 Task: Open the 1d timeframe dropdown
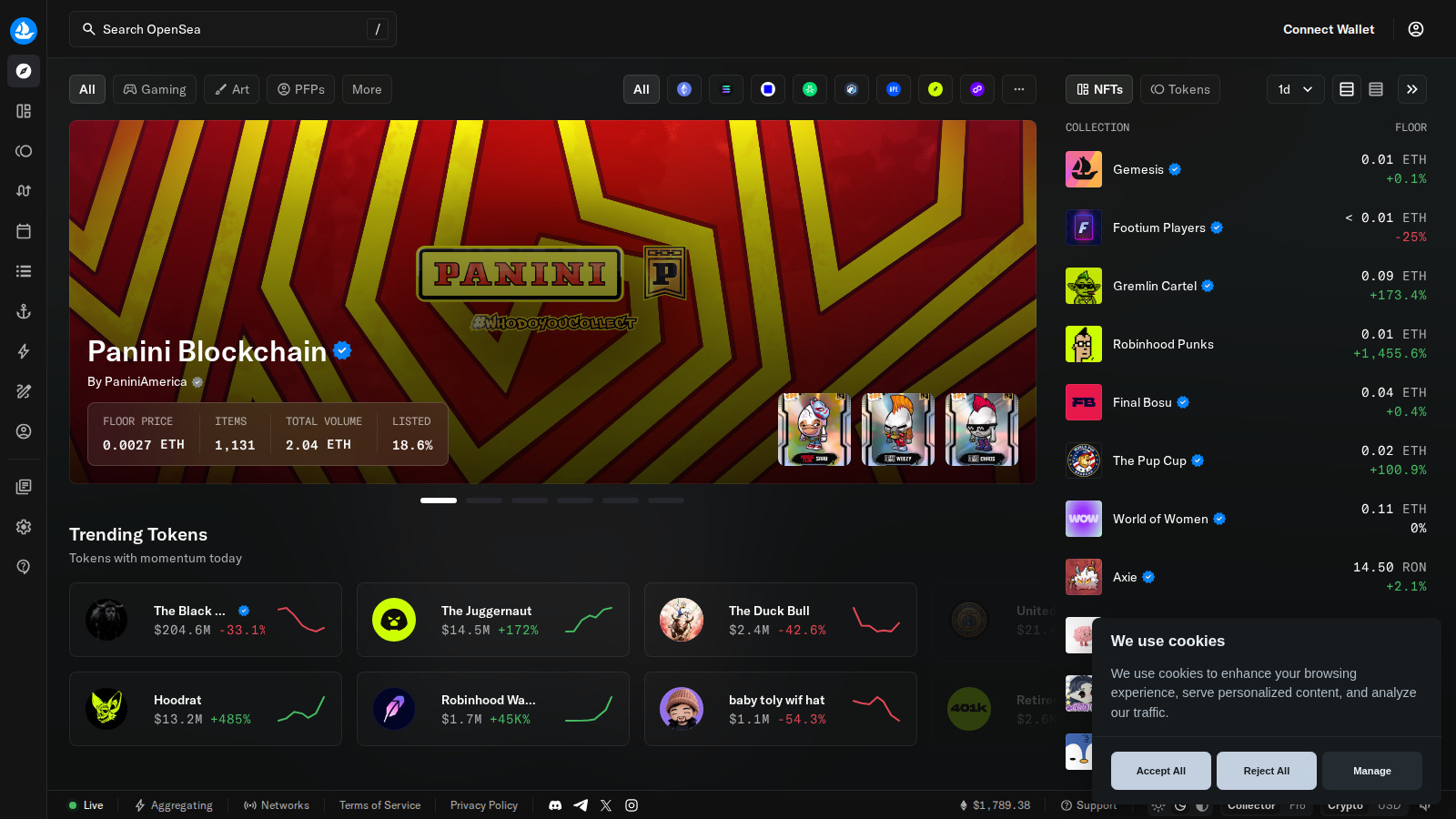[x=1296, y=89]
